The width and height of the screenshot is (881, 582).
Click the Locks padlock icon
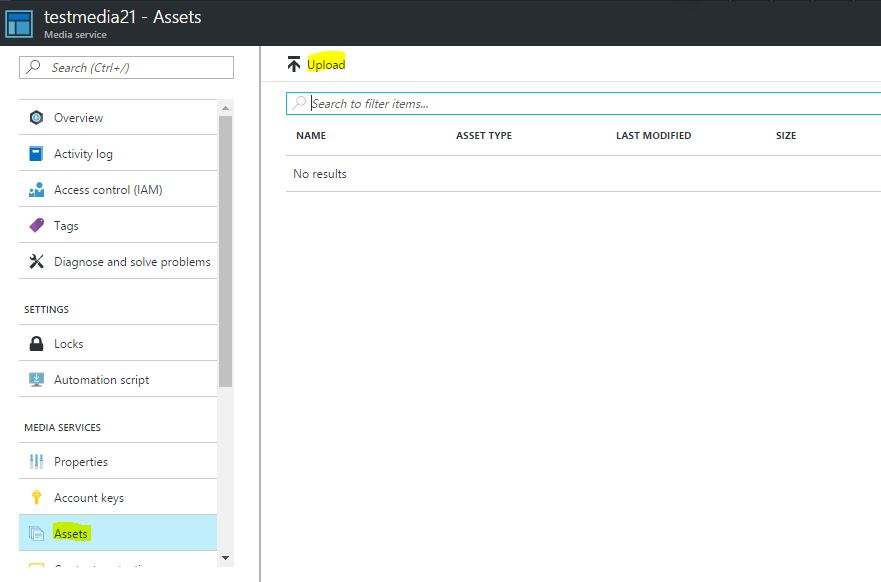37,344
